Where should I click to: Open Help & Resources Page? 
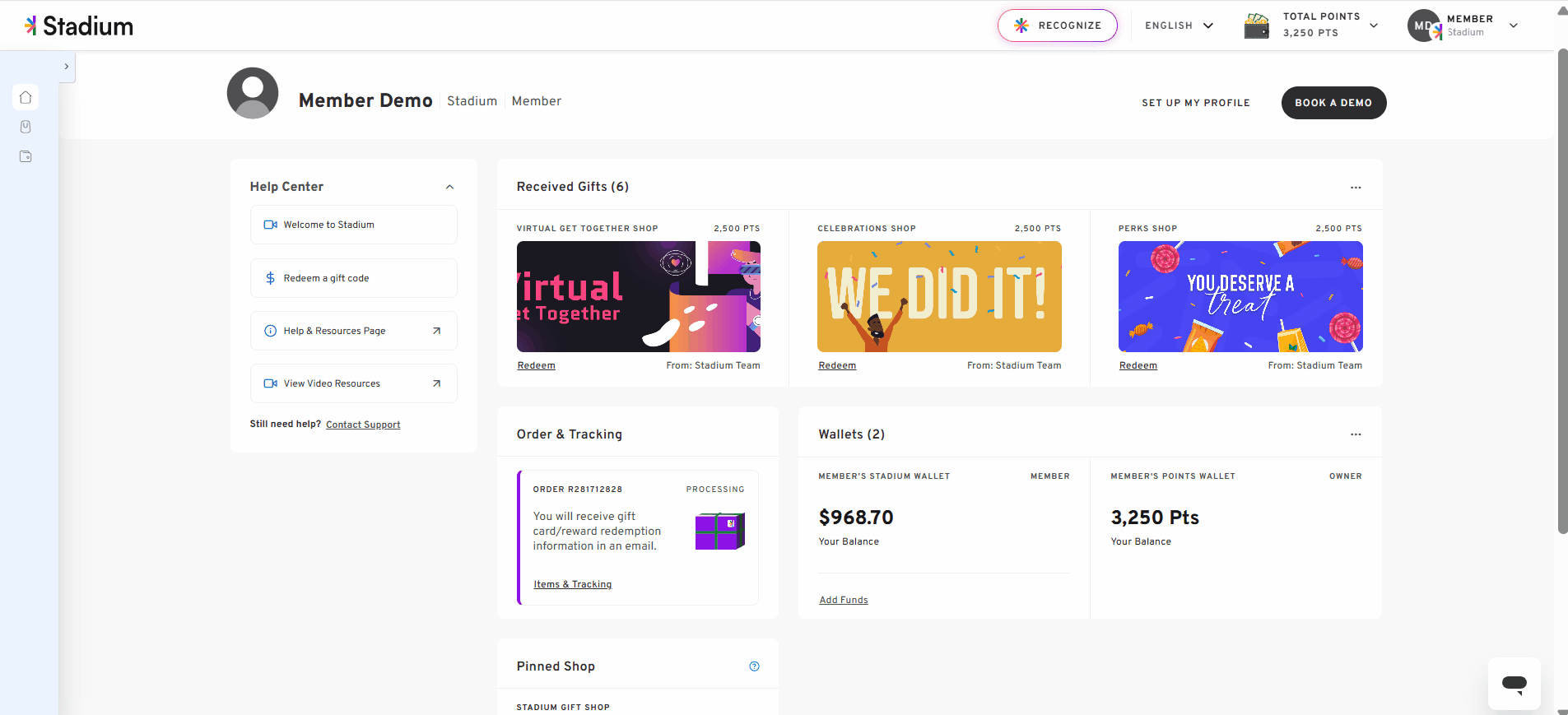[354, 331]
